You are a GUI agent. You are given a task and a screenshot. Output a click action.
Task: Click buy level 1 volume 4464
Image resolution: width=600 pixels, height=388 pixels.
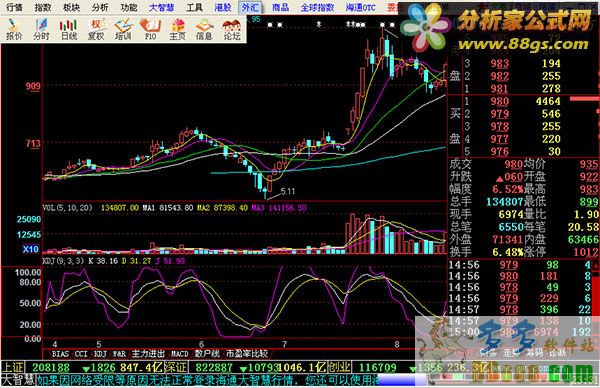[x=548, y=101]
